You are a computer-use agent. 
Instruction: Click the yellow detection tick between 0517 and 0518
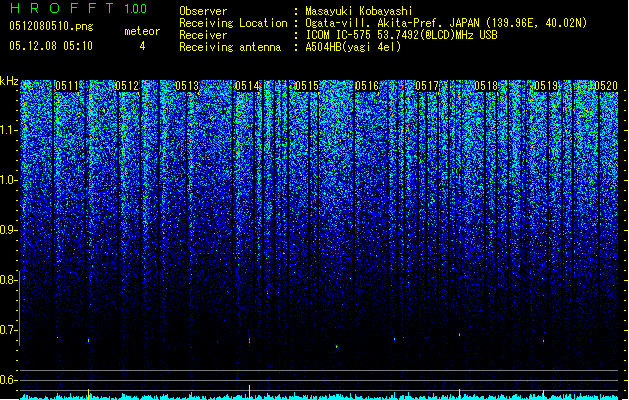459,393
